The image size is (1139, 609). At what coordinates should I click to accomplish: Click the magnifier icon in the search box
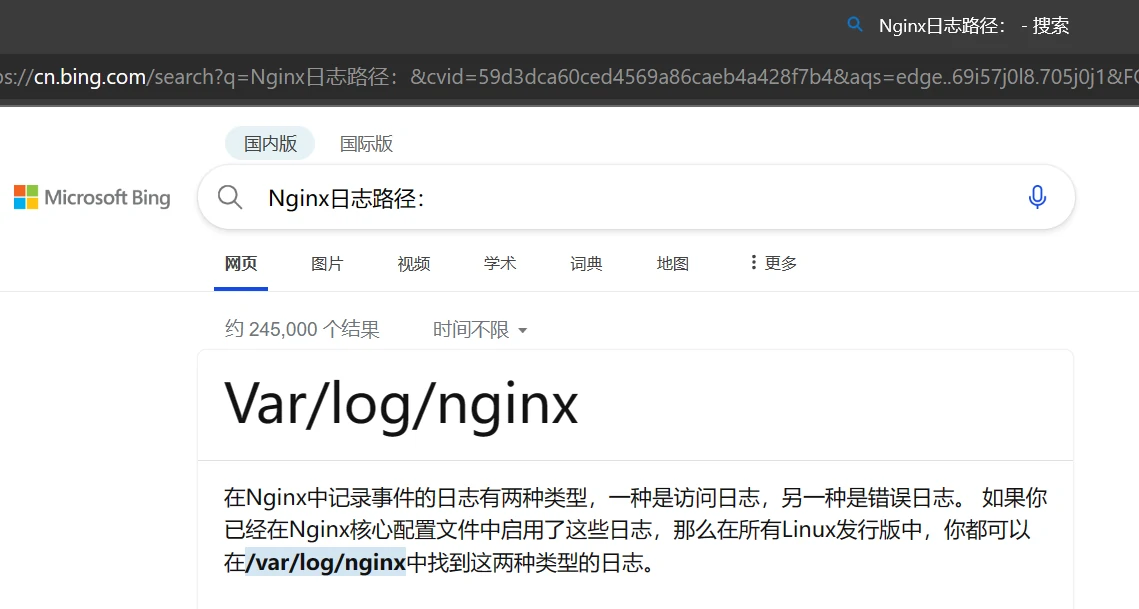point(230,197)
